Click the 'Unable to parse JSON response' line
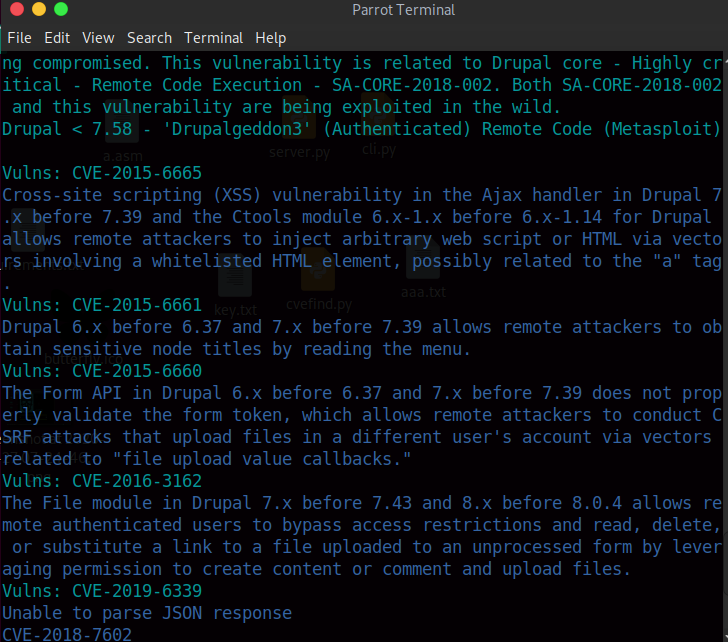This screenshot has height=642, width=728. pos(147,612)
